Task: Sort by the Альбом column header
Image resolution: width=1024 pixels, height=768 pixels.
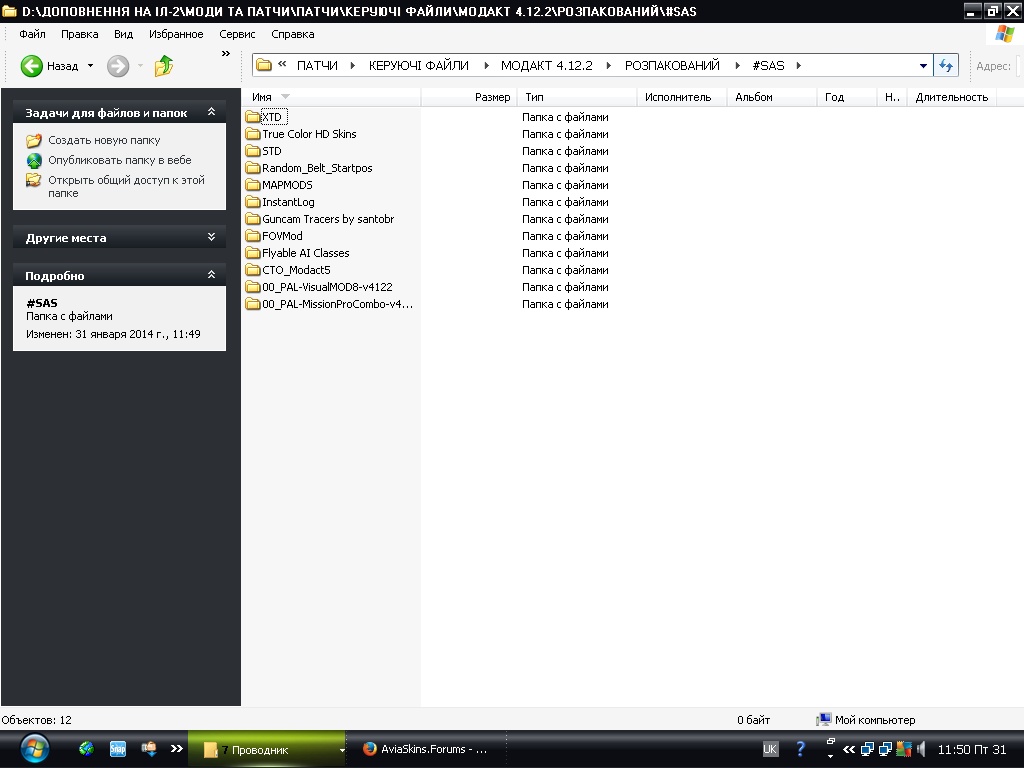Action: coord(772,97)
